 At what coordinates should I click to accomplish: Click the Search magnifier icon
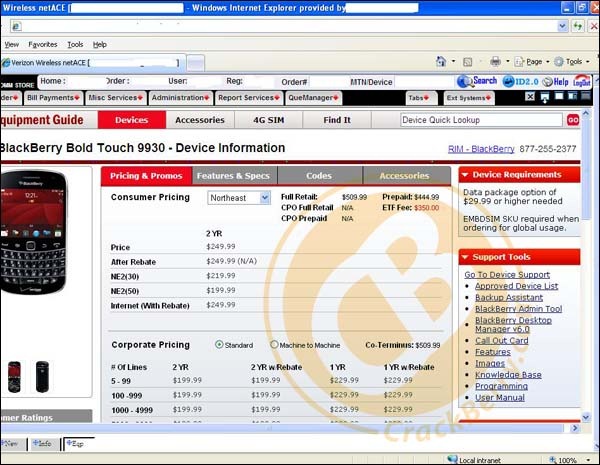(464, 81)
